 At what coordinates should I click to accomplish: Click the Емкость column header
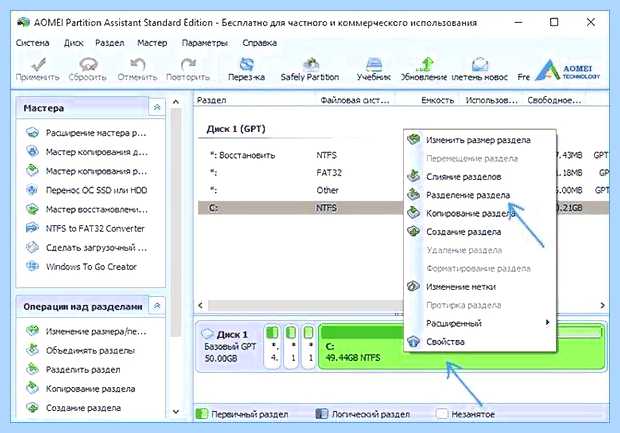pyautogui.click(x=437, y=100)
